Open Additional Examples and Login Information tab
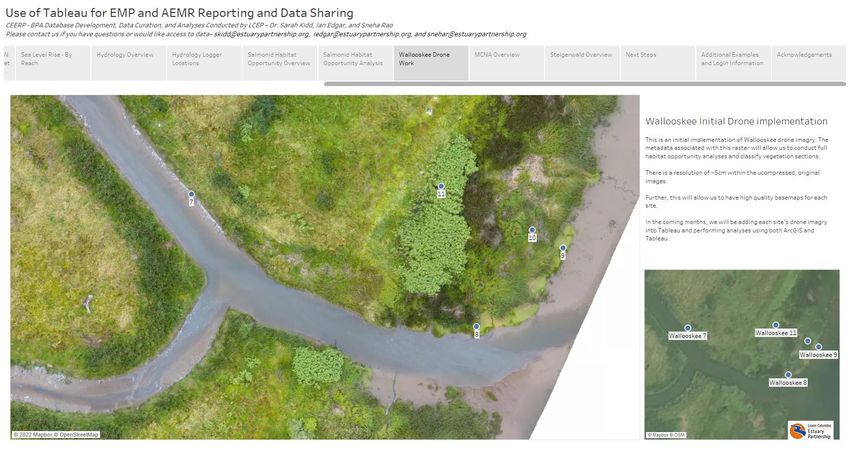 [x=733, y=63]
